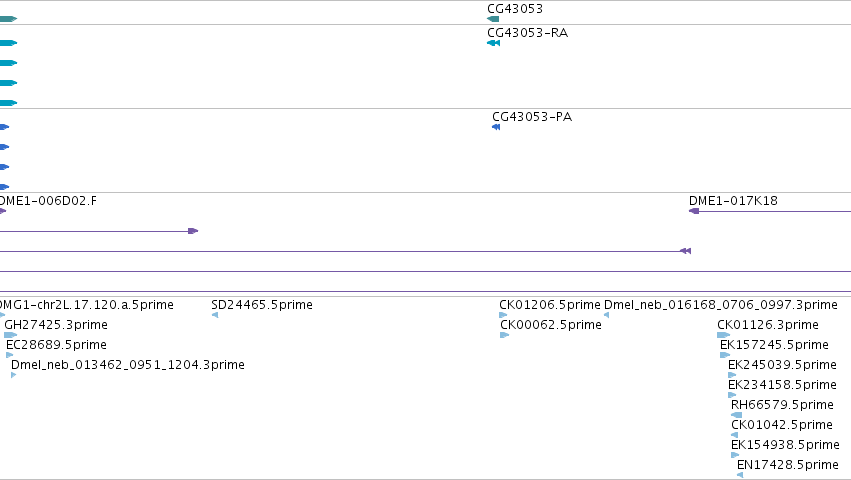Select the CG43053-RA transcript arrow
The height and width of the screenshot is (480, 851).
click(493, 43)
